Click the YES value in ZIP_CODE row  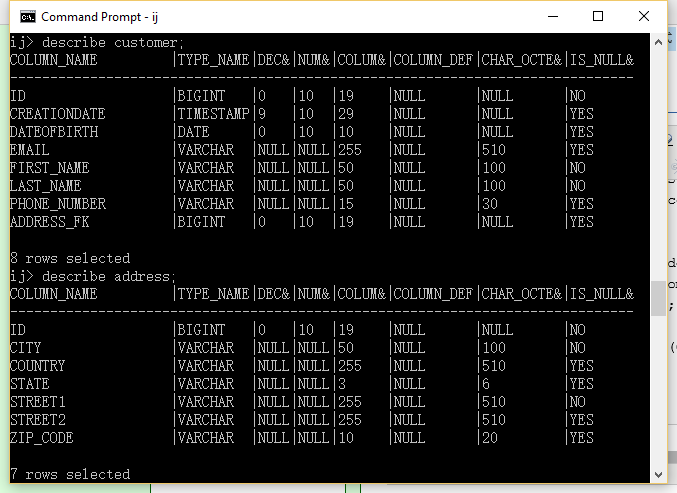[582, 438]
